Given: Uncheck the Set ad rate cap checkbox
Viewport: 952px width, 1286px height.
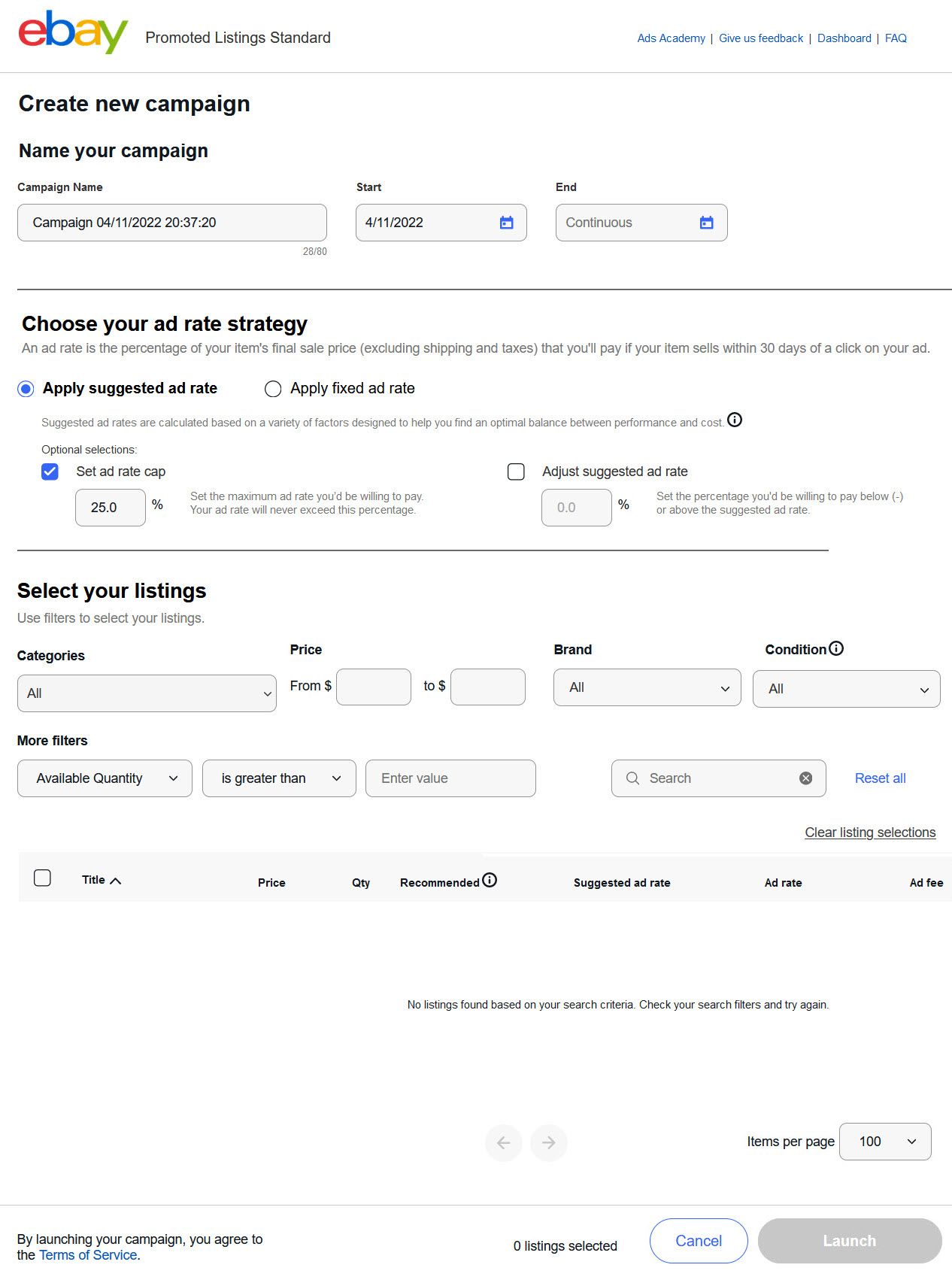Looking at the screenshot, I should point(50,472).
